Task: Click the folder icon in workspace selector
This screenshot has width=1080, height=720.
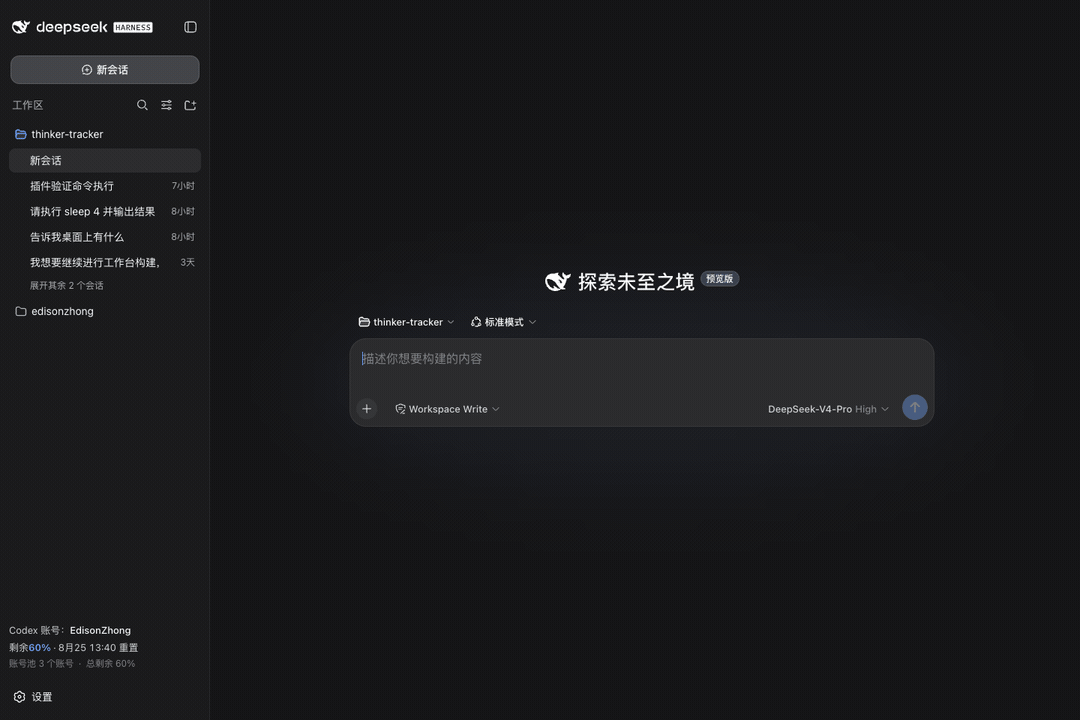Action: pyautogui.click(x=364, y=322)
